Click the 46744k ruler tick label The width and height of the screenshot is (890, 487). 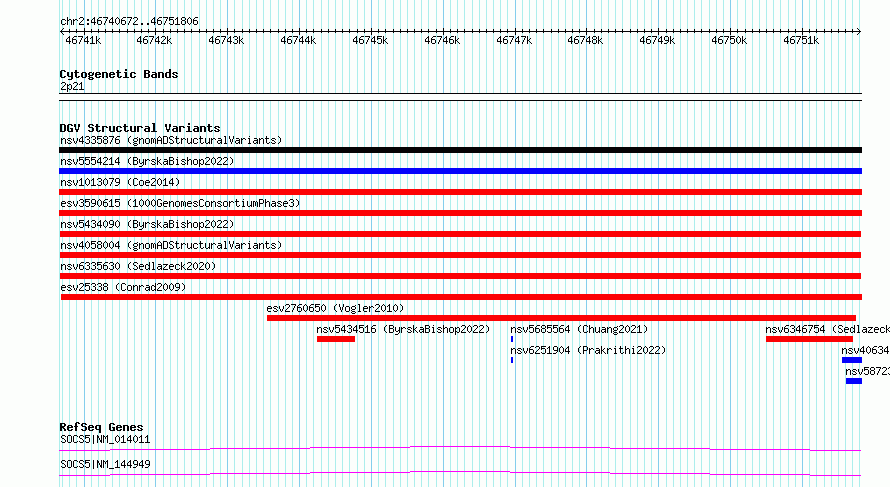point(298,41)
